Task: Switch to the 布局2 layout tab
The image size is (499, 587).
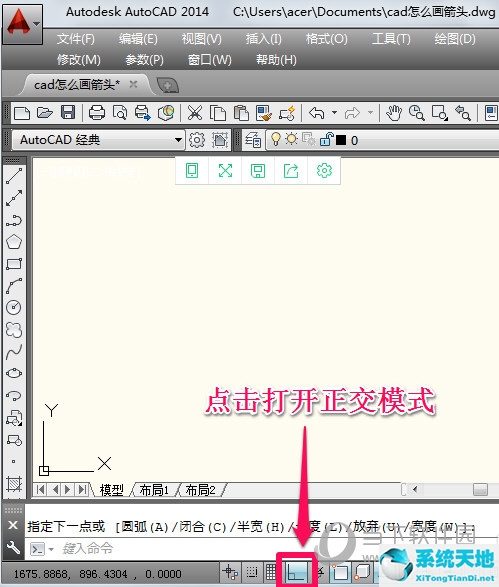Action: coord(201,490)
